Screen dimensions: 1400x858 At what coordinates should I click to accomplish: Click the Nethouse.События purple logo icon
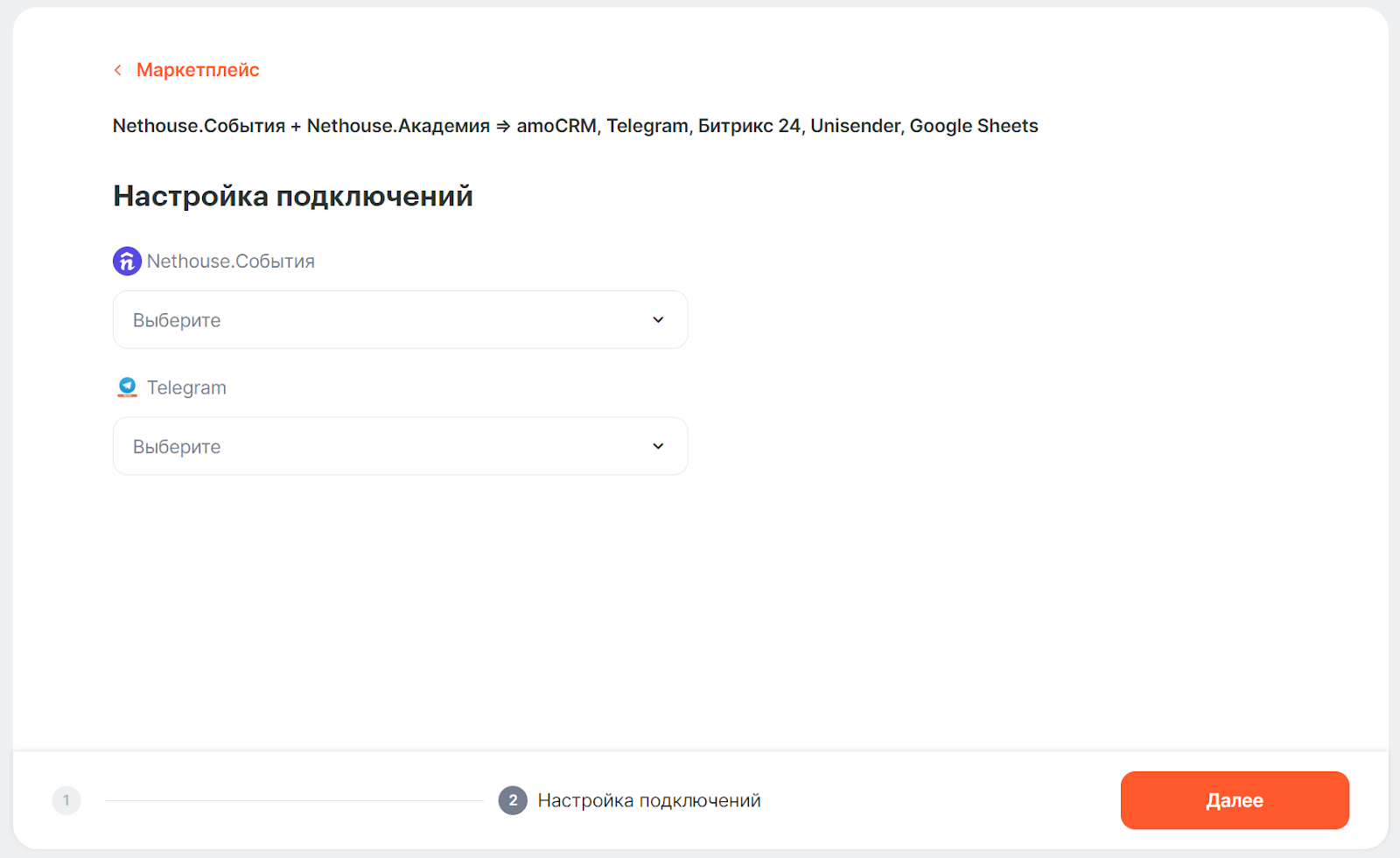pyautogui.click(x=127, y=261)
